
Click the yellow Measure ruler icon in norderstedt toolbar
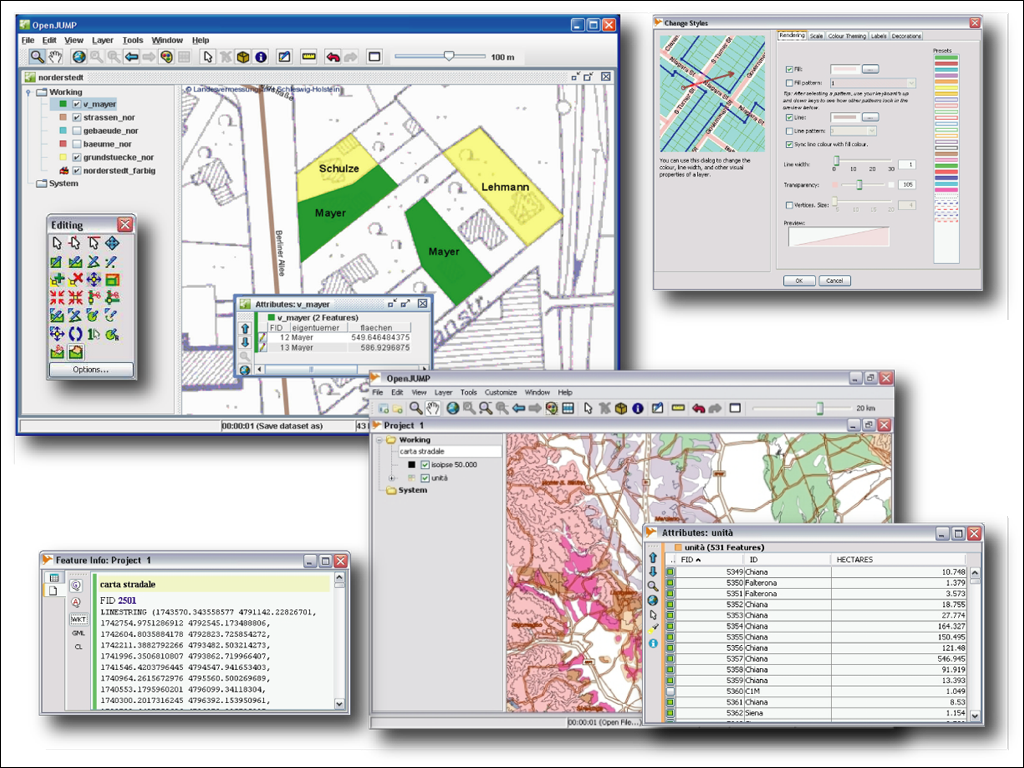[308, 57]
